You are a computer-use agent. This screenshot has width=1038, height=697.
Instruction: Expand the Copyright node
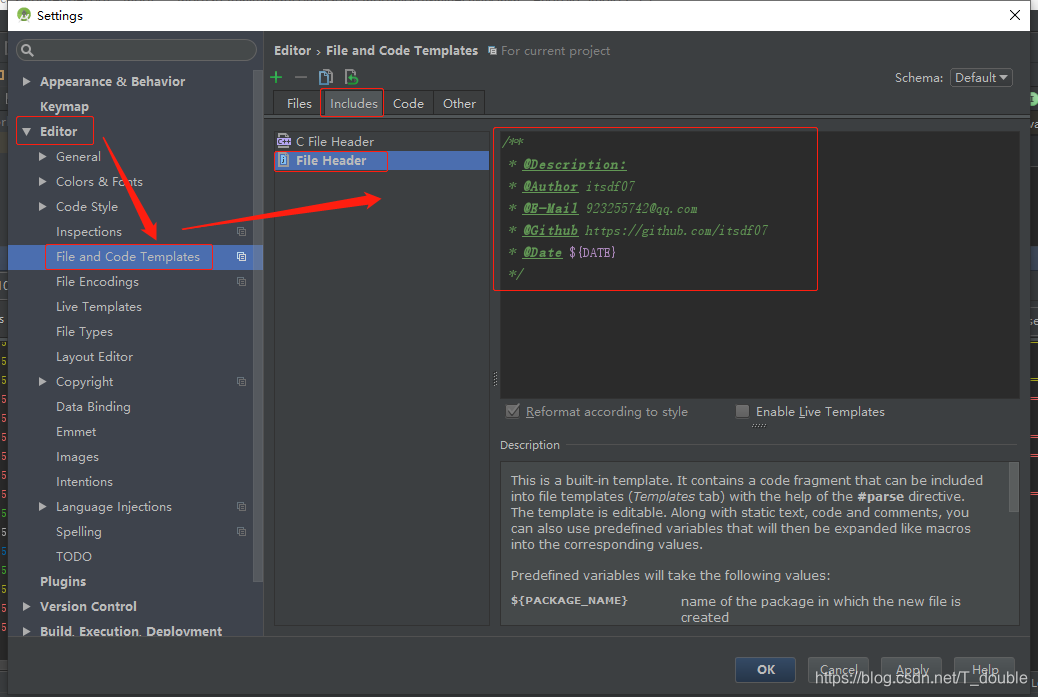43,381
